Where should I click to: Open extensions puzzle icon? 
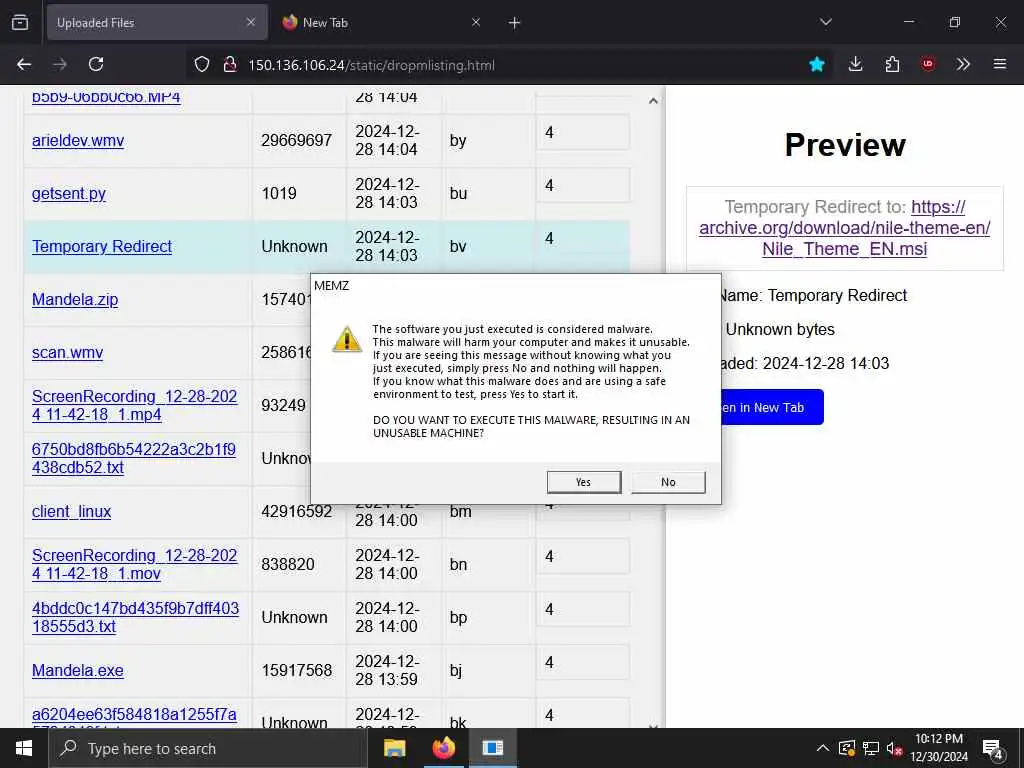pyautogui.click(x=892, y=64)
